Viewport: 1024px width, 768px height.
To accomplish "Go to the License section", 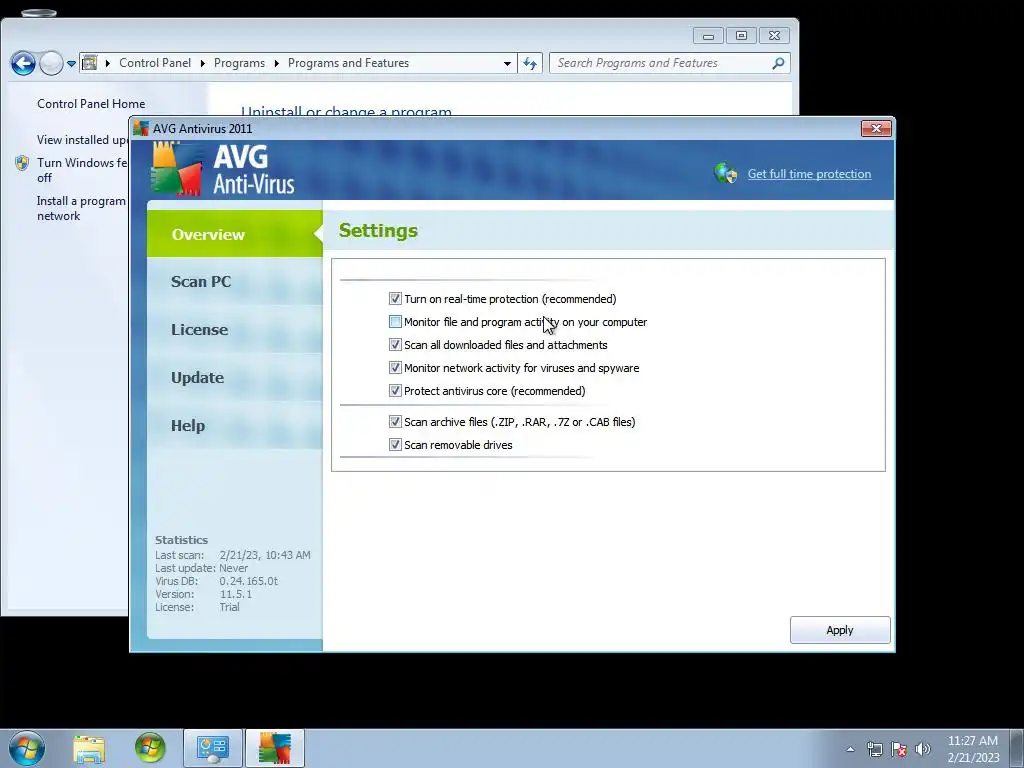I will 234,329.
